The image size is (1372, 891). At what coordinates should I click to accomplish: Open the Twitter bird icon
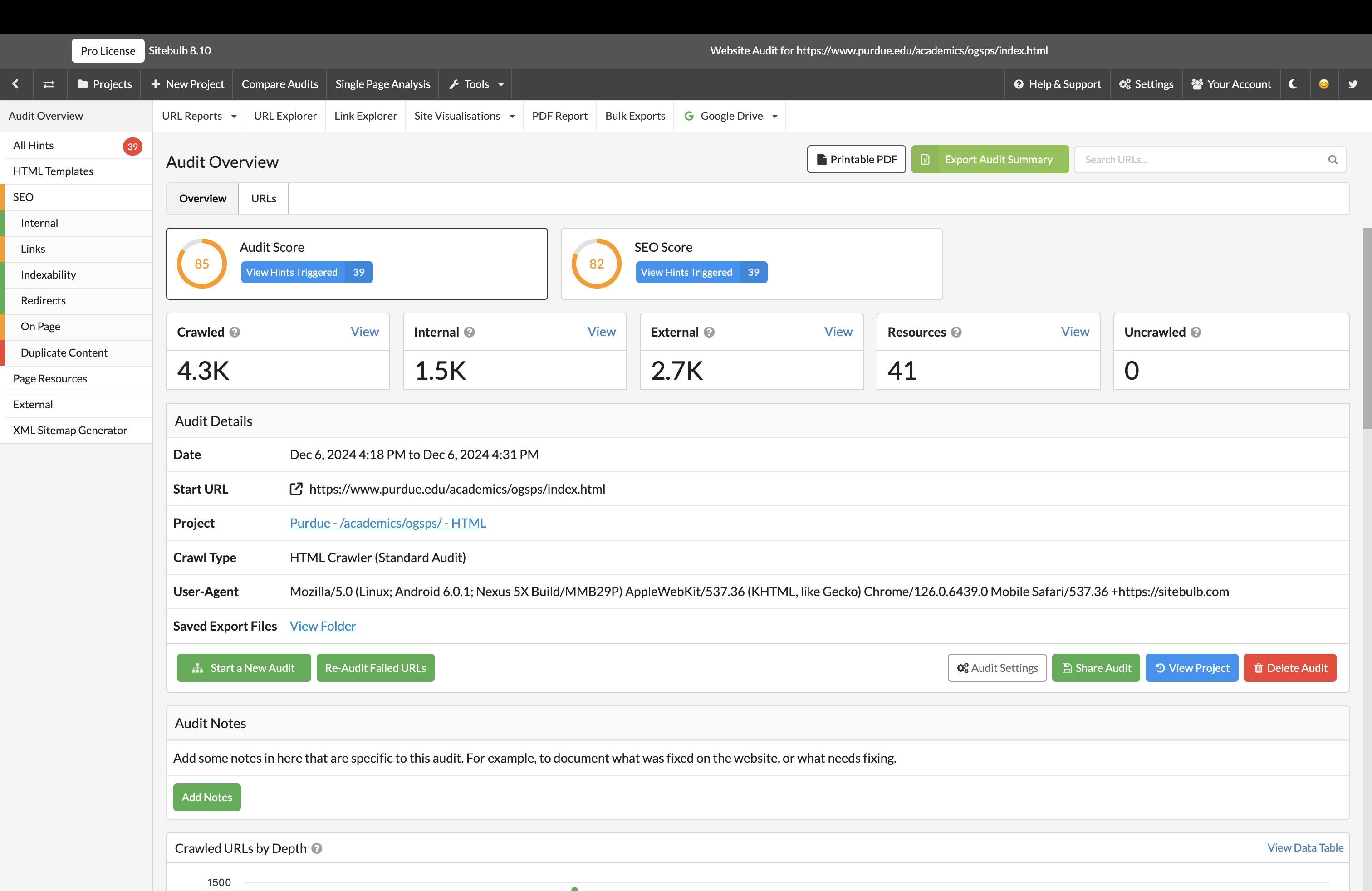1353,84
